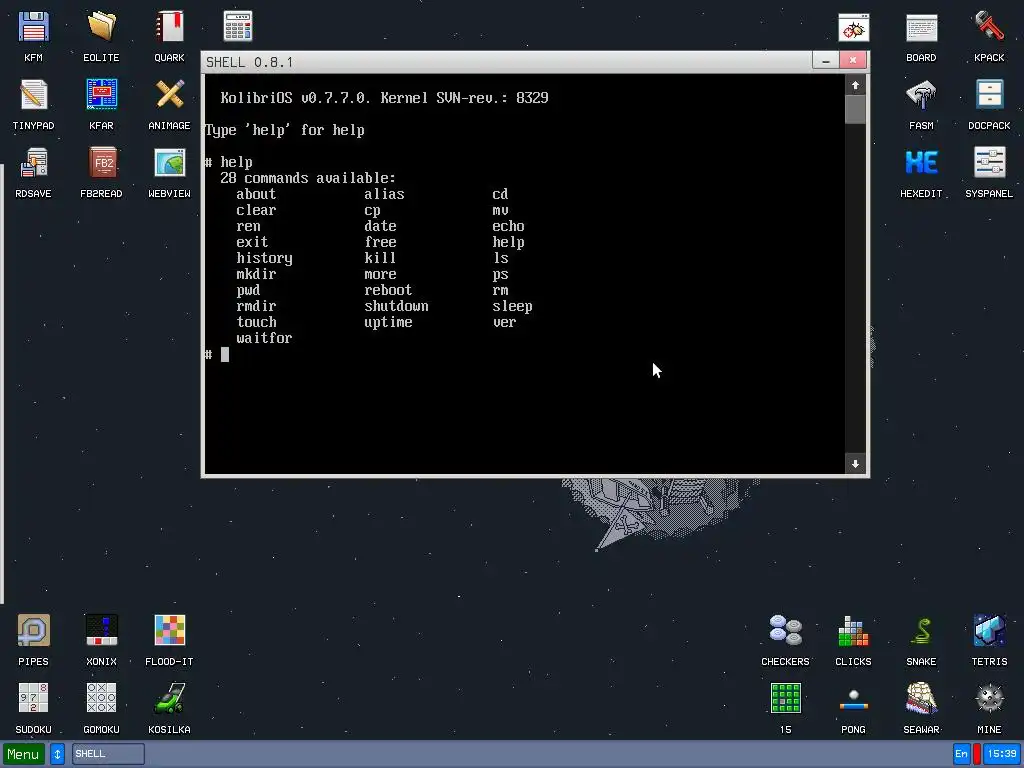Open the Menu button on taskbar
1024x768 pixels.
click(24, 754)
